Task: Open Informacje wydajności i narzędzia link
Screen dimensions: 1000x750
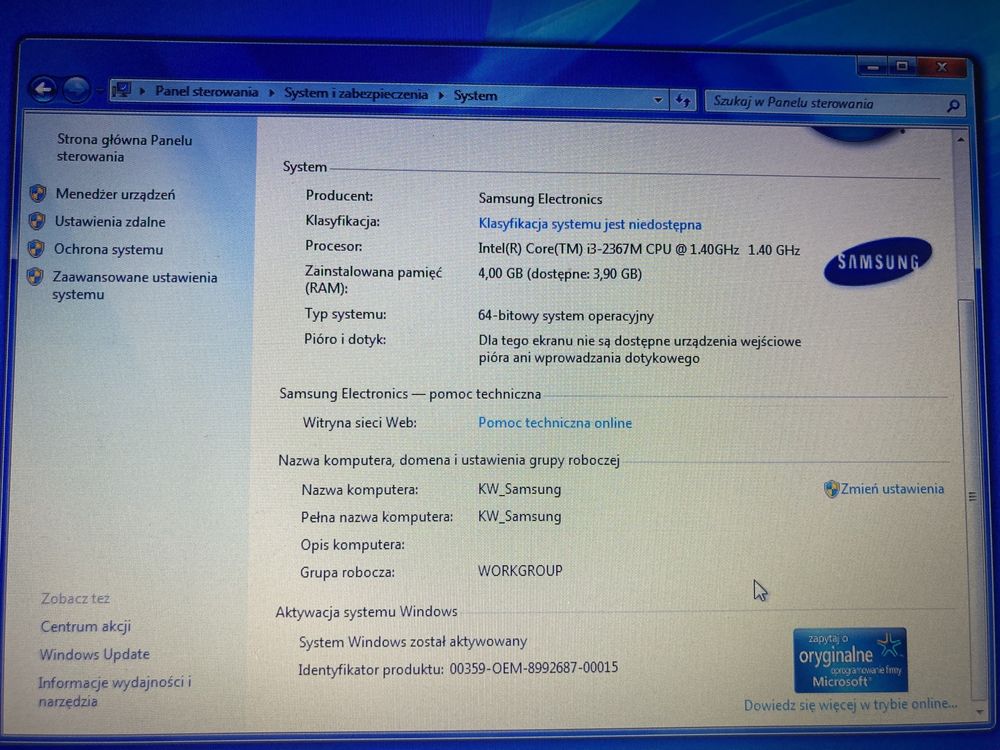Action: click(115, 691)
